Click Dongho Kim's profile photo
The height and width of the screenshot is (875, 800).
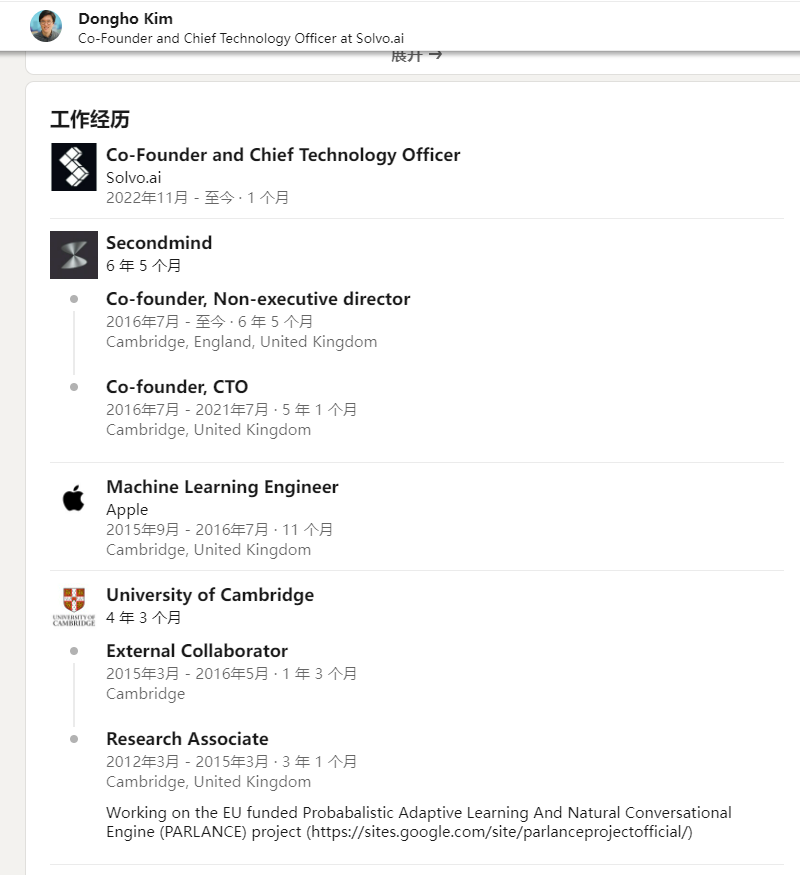pos(46,26)
